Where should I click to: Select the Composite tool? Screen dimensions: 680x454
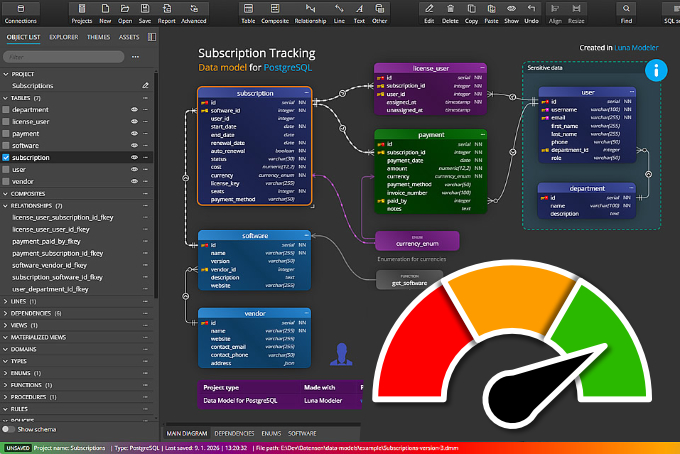275,13
